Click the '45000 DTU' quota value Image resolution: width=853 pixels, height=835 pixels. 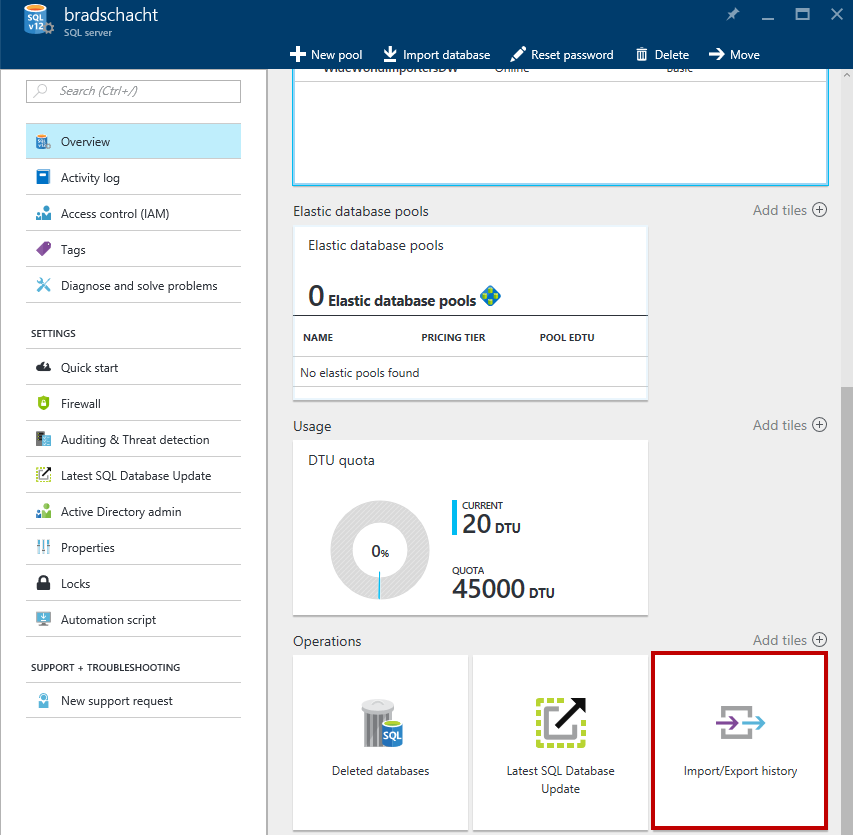pyautogui.click(x=503, y=589)
